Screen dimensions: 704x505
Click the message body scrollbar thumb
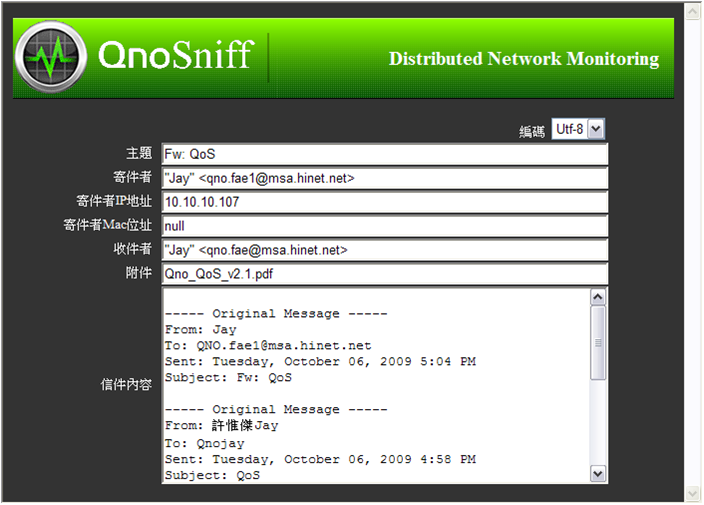coord(598,343)
